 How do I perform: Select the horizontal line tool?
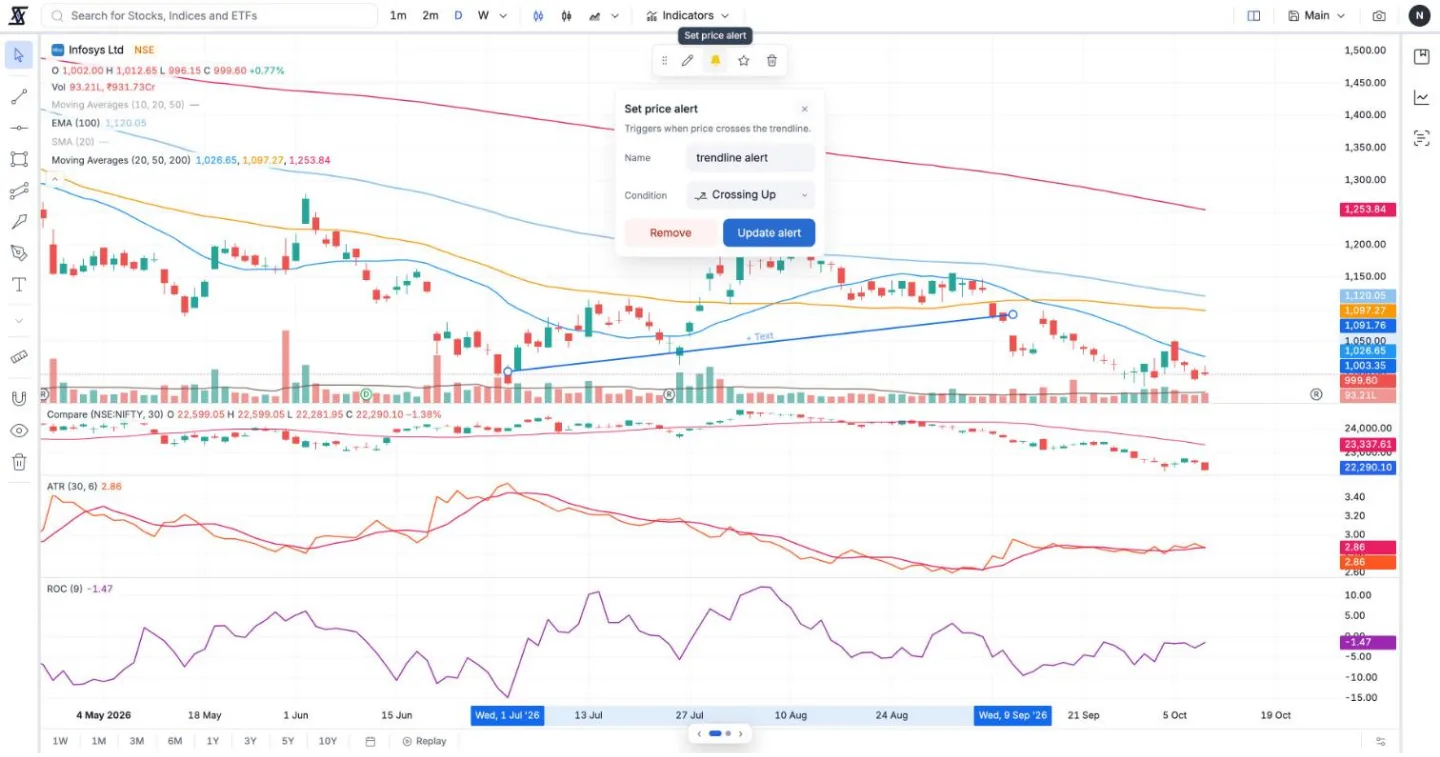pos(18,128)
